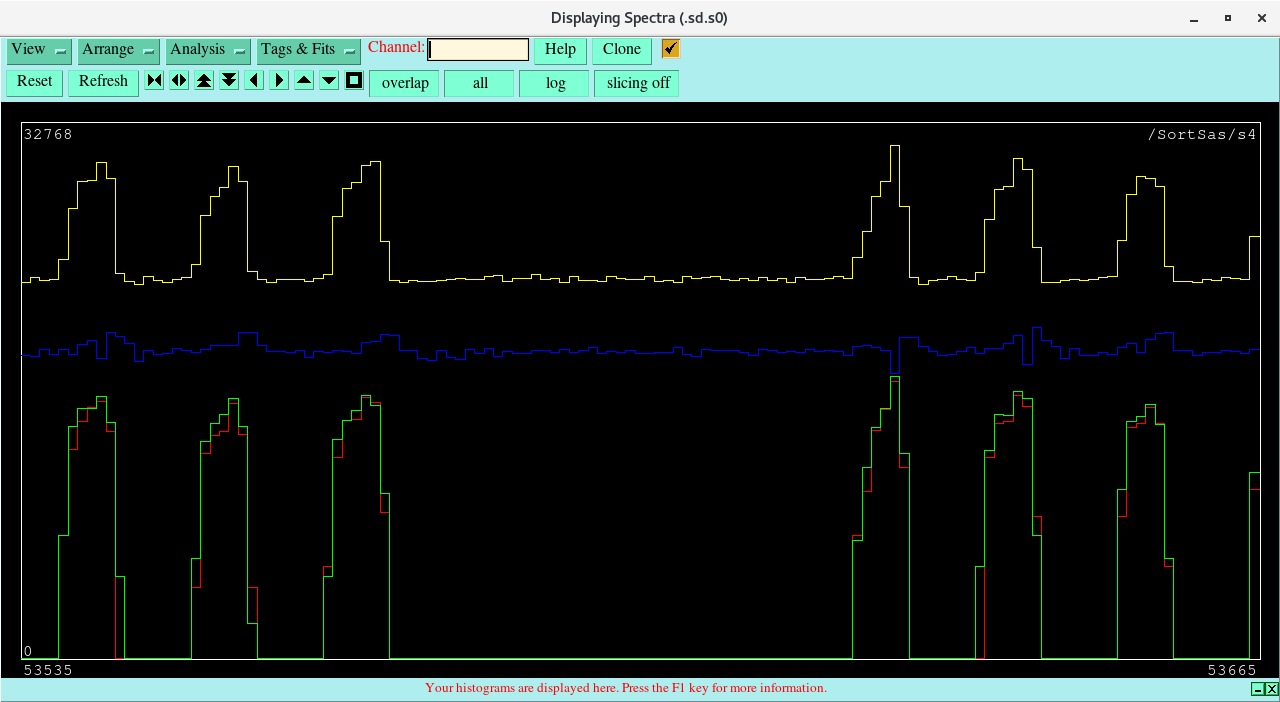The image size is (1280, 702).
Task: Click the horizontal expand (outward arrows) icon
Action: point(179,81)
